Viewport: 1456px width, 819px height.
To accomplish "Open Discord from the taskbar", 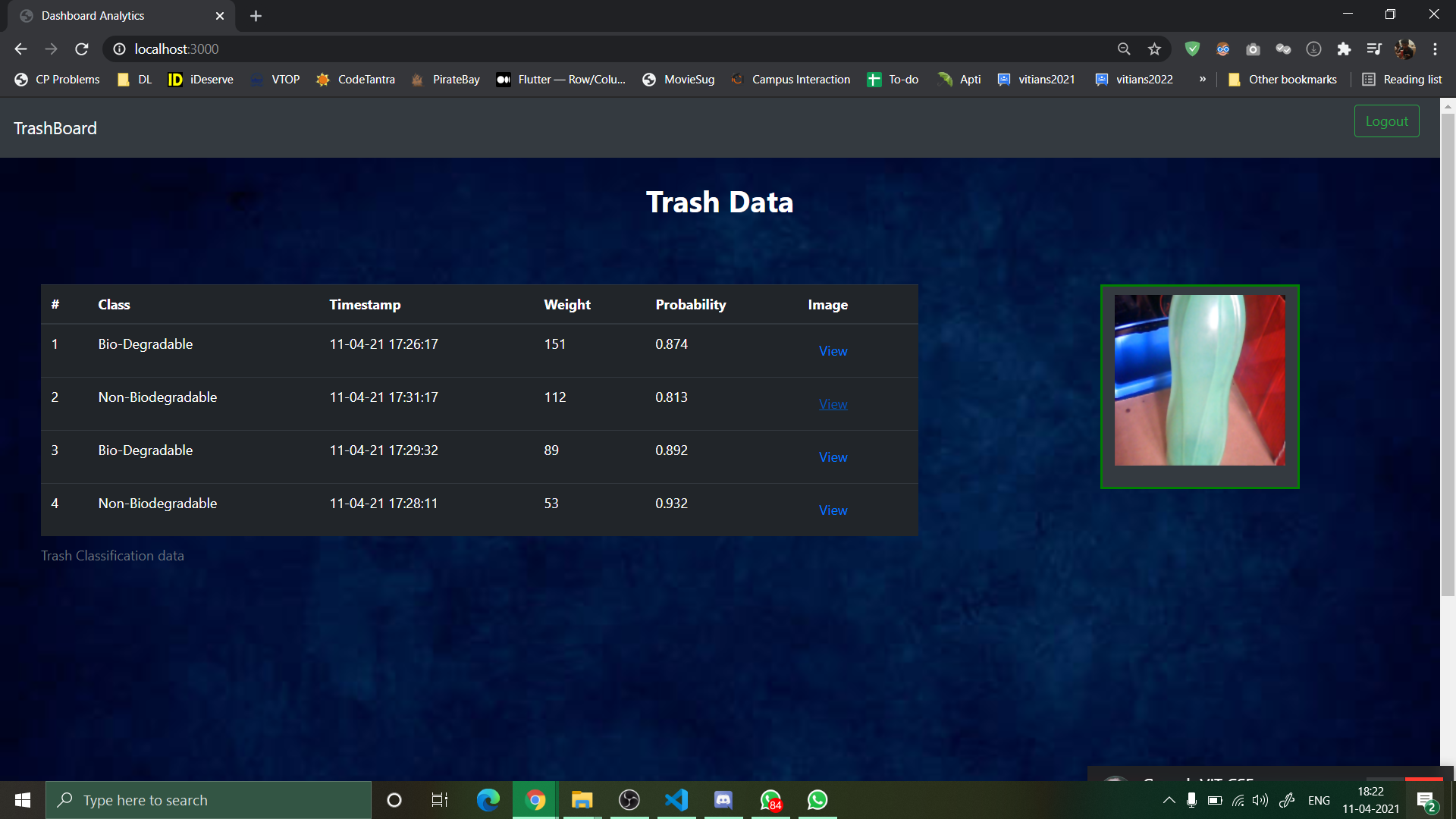I will pos(723,800).
